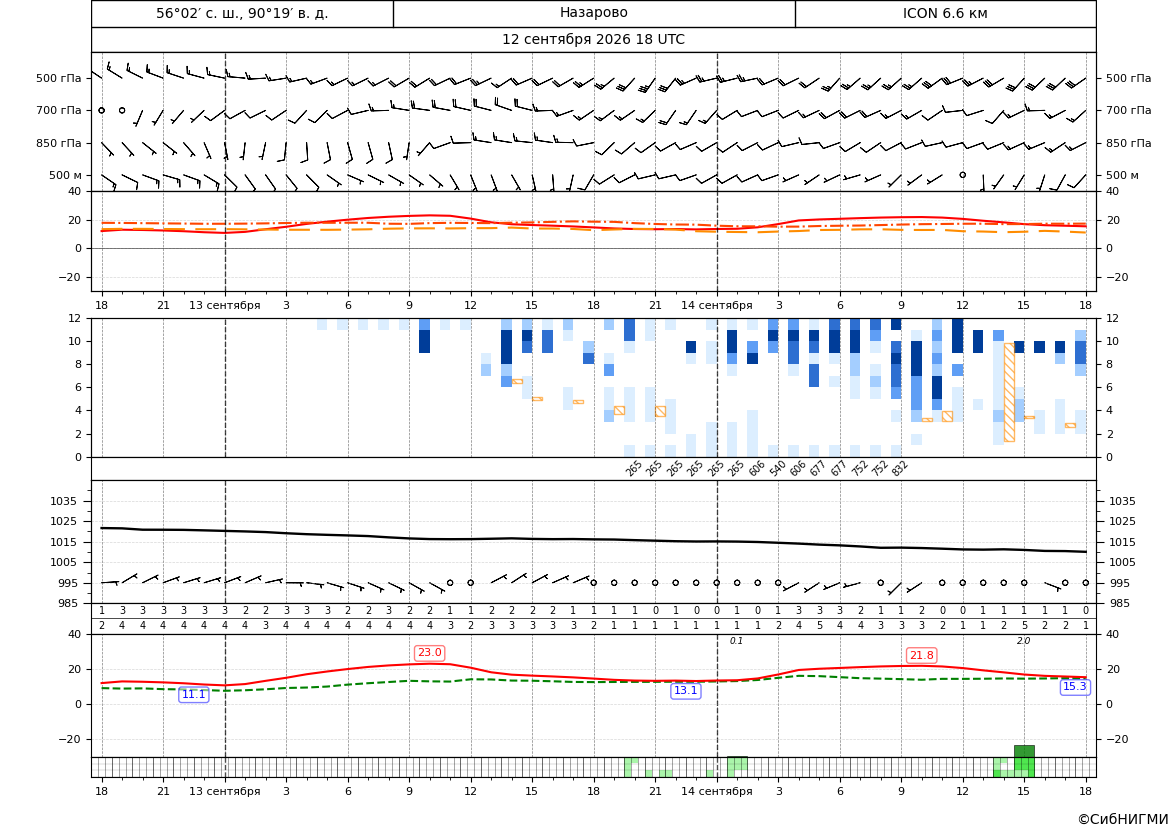Click the coordinates 56°02′ с. ш. header cell
Image resolution: width=1169 pixels, height=827 pixels.
(242, 13)
